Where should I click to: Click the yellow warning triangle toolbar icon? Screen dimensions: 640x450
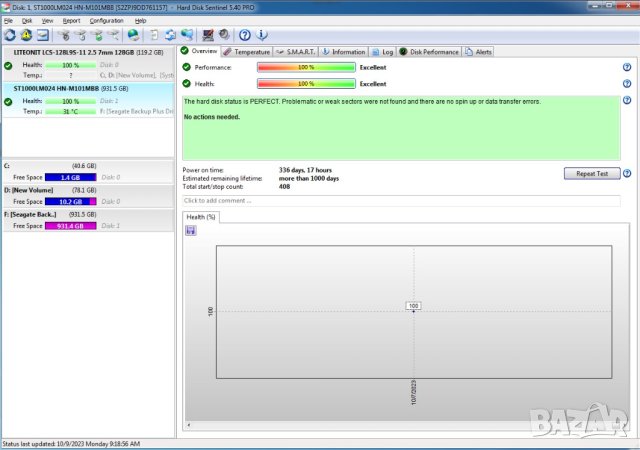point(26,35)
